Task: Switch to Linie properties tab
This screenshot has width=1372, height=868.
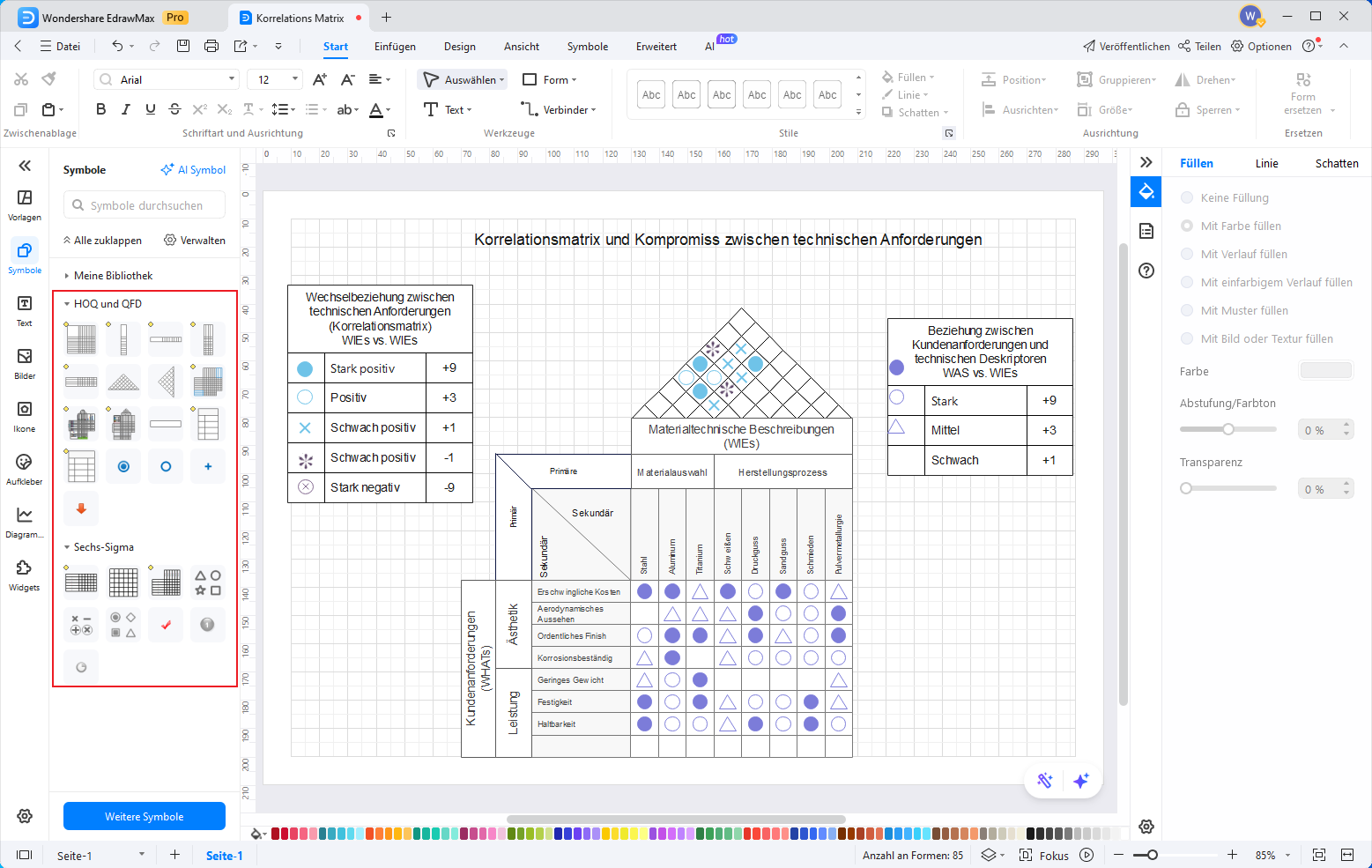Action: [1266, 163]
